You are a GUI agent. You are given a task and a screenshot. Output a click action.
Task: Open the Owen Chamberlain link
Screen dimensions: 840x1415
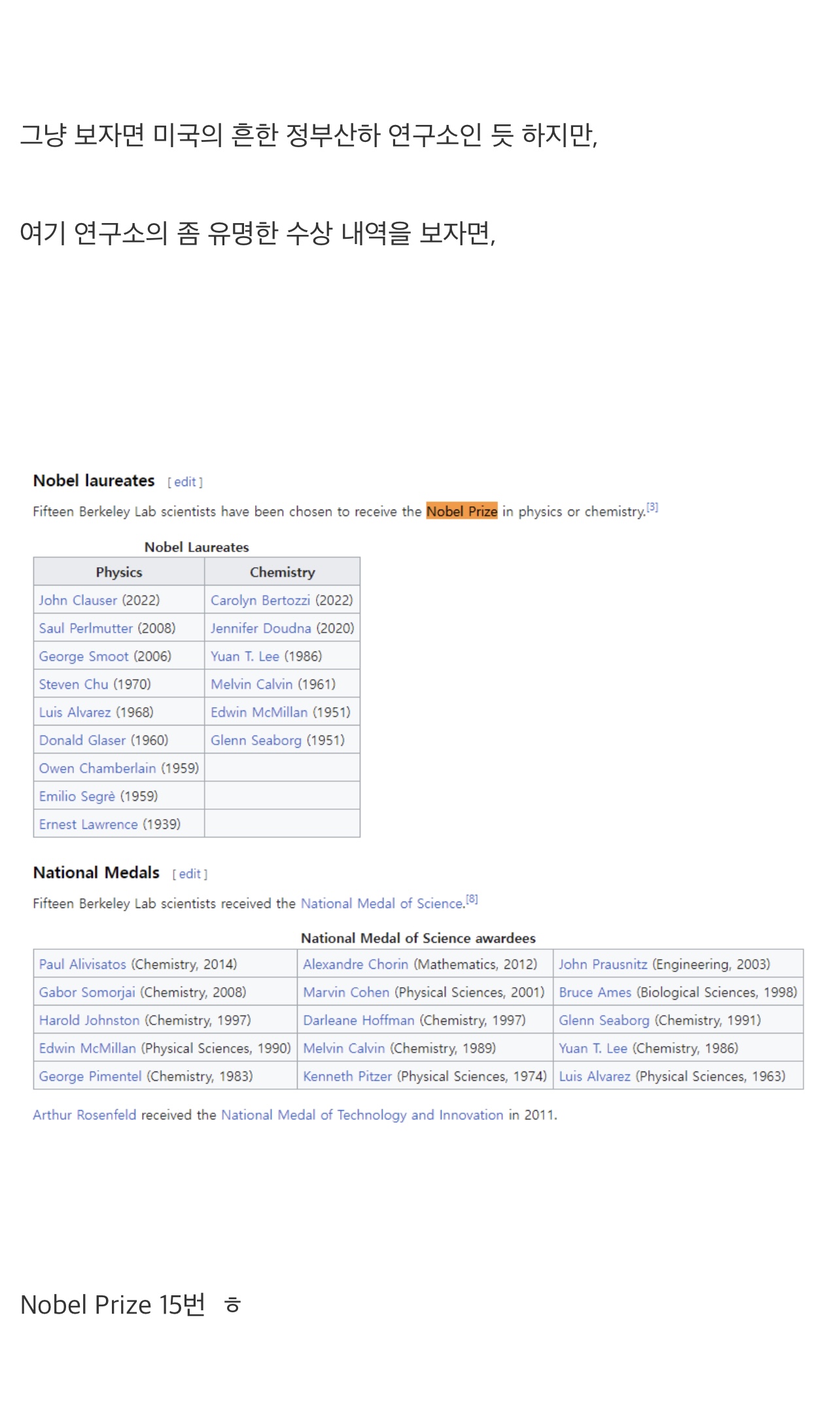[97, 769]
